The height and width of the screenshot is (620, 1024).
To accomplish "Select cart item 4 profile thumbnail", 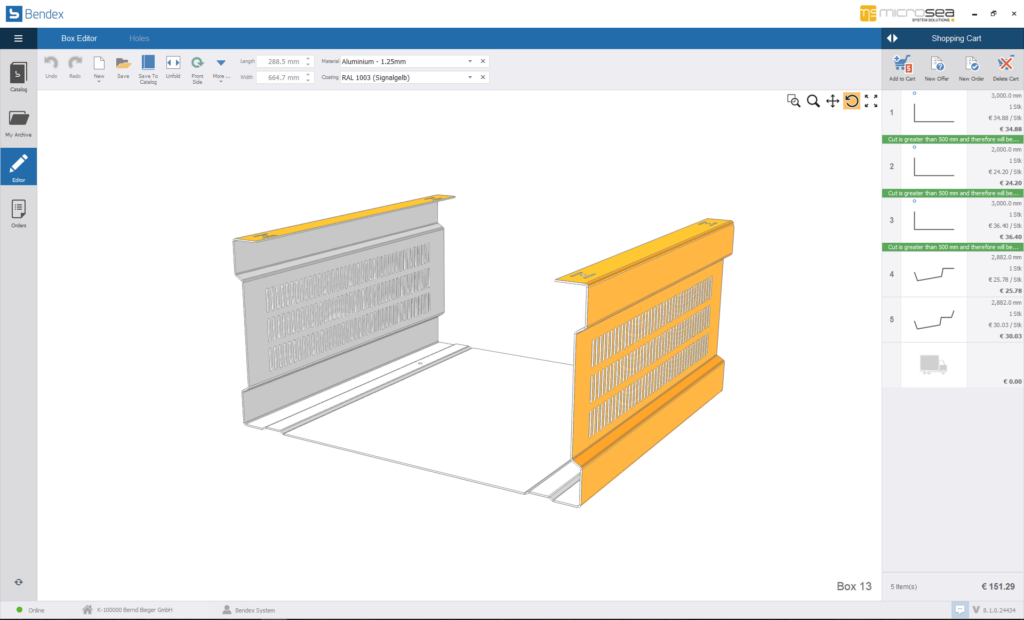I will 934,274.
